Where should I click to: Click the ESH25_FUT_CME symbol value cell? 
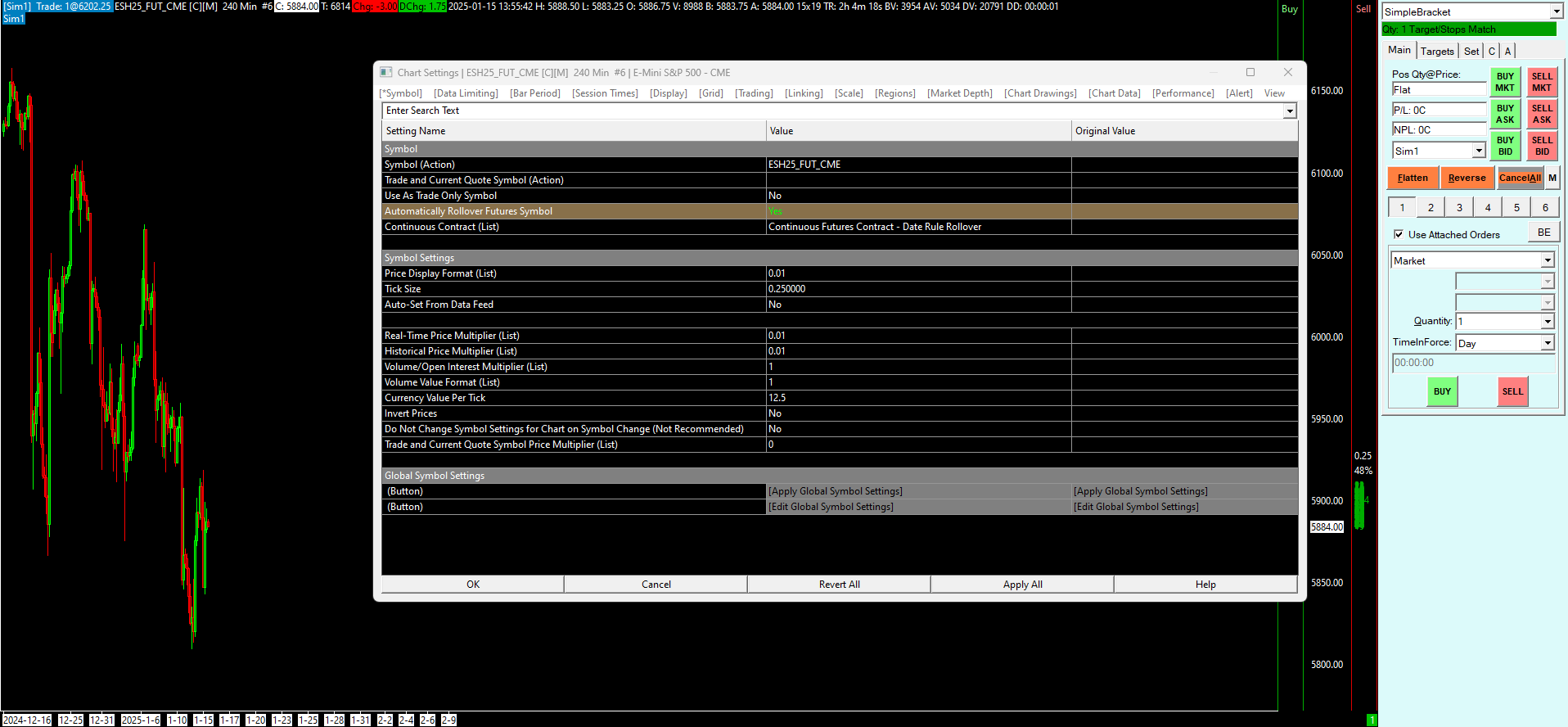click(x=919, y=165)
